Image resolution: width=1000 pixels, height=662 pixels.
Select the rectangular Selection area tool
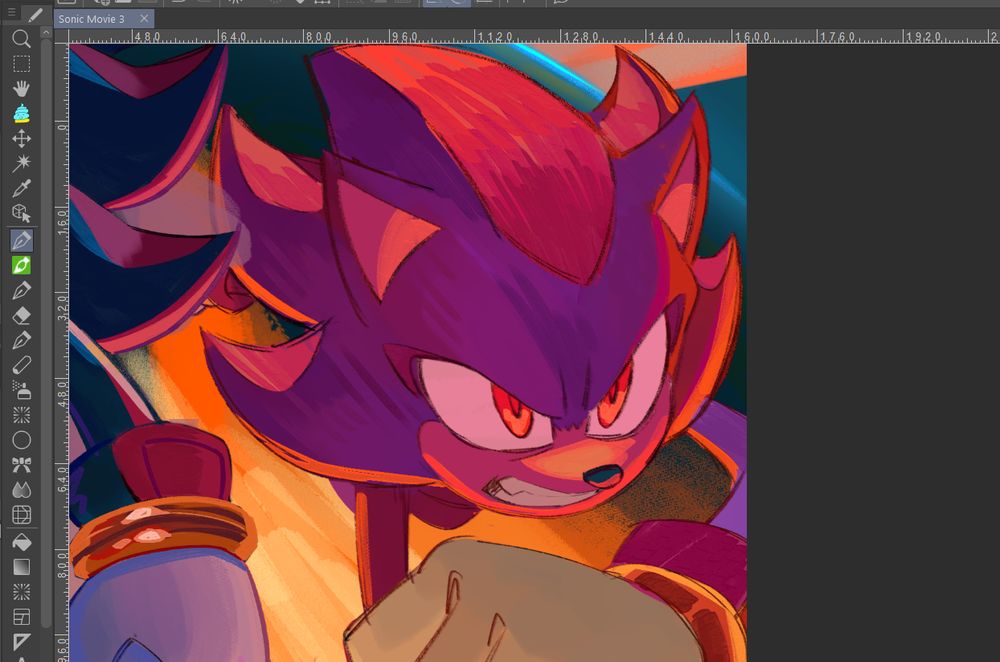21,64
